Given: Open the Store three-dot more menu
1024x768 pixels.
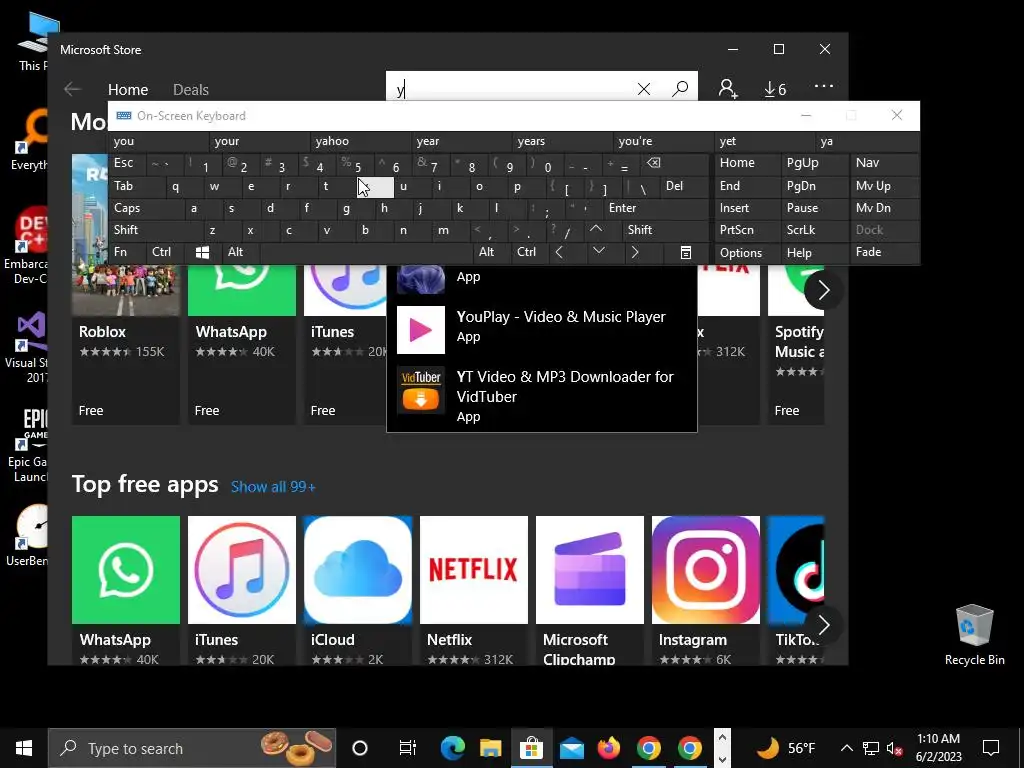Looking at the screenshot, I should click(824, 86).
